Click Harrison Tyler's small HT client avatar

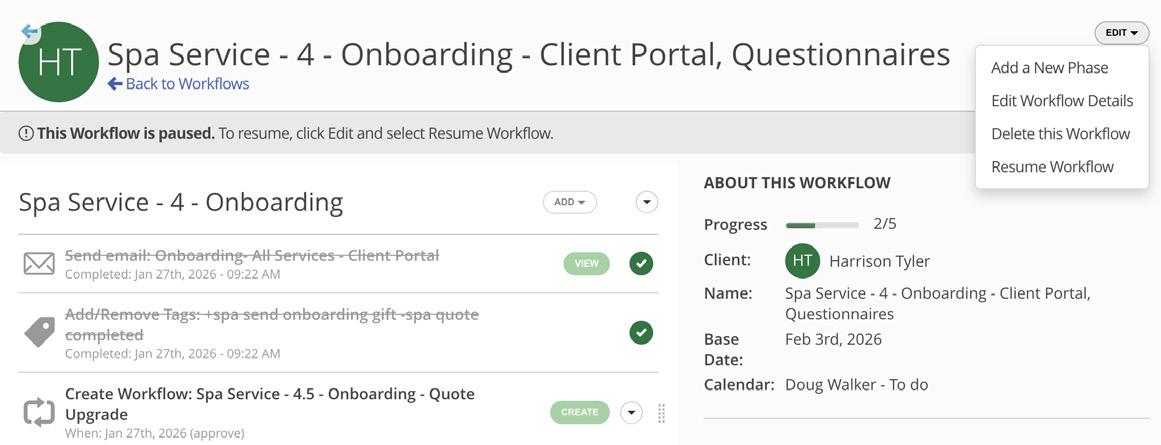click(802, 261)
